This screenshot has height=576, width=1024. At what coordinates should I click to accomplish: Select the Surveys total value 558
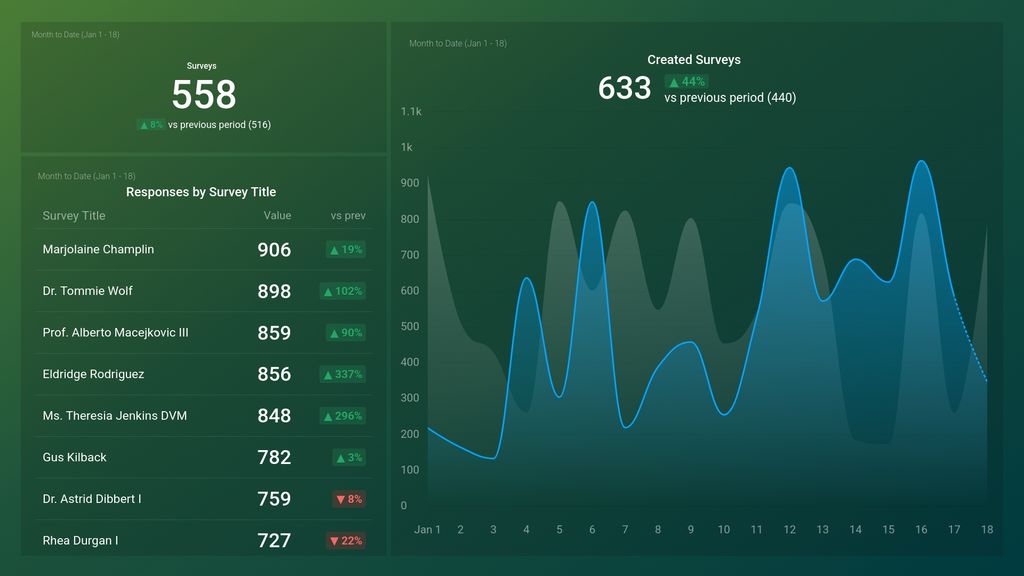point(204,95)
